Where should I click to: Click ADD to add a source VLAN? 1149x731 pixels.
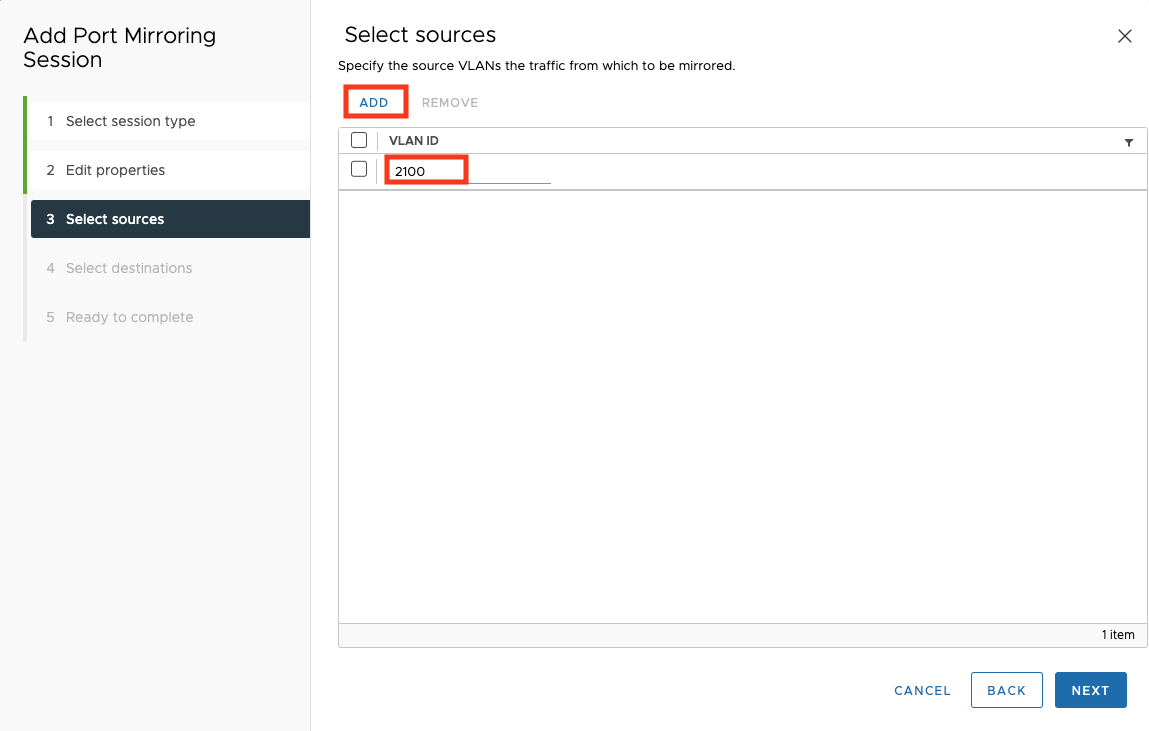pos(374,102)
